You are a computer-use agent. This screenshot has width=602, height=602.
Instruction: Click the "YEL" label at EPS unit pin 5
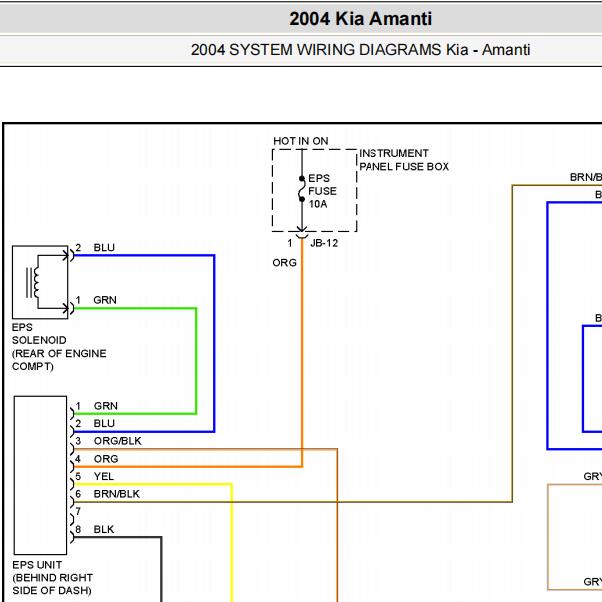(x=104, y=476)
